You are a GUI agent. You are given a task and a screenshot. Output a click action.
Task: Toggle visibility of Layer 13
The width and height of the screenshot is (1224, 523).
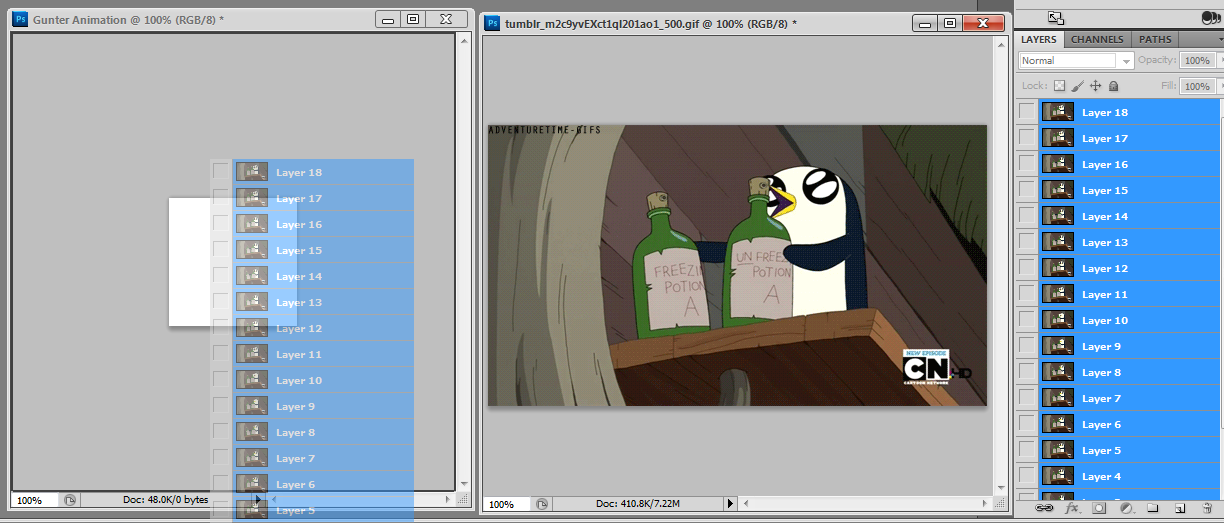(1027, 242)
